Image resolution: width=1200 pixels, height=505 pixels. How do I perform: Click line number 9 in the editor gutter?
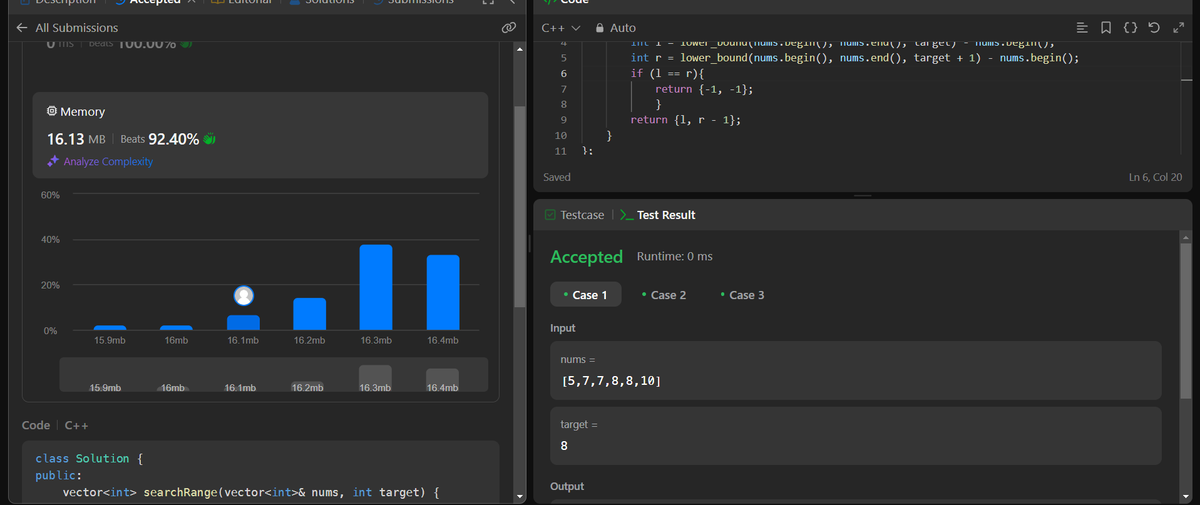(x=565, y=119)
